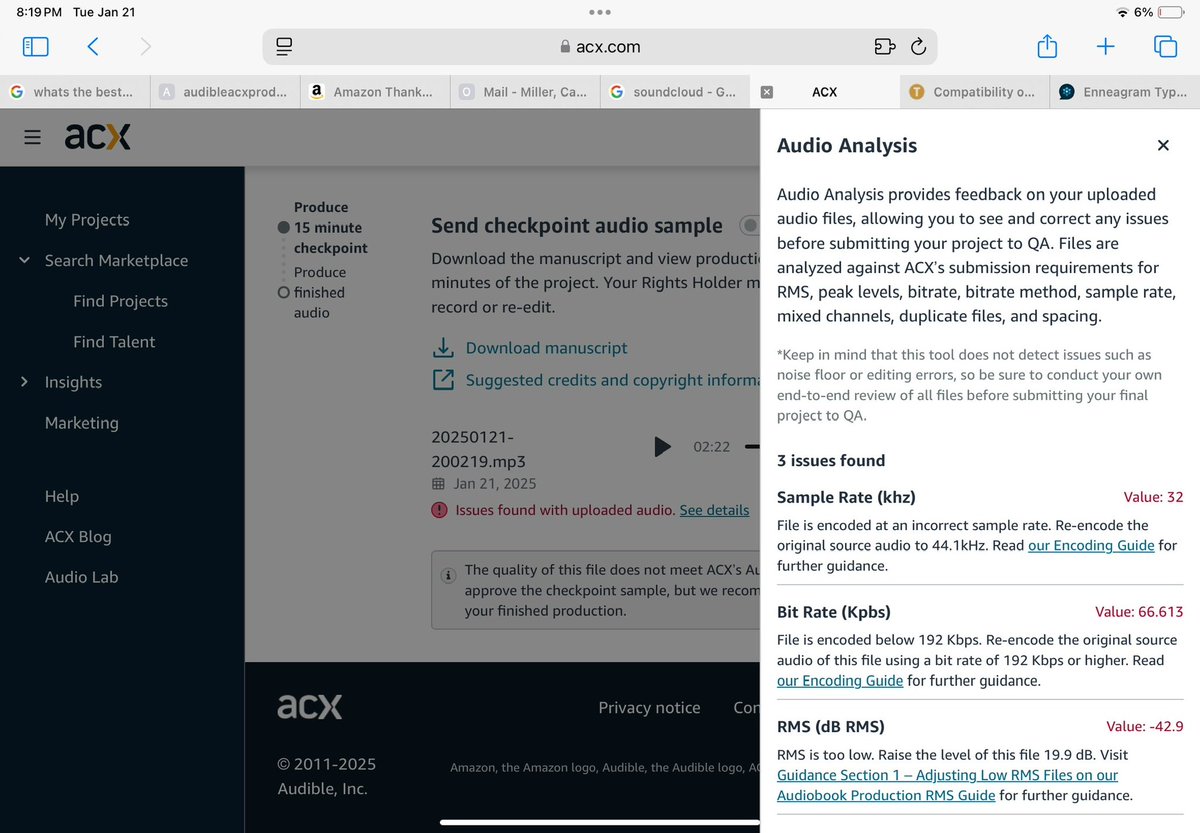Open the extensions icon in address bar
The height and width of the screenshot is (833, 1200).
(x=883, y=47)
